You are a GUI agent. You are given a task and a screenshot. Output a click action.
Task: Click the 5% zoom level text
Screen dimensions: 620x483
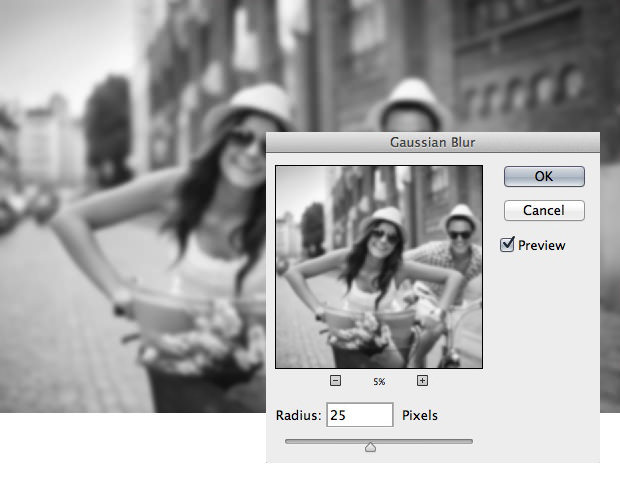coord(379,382)
